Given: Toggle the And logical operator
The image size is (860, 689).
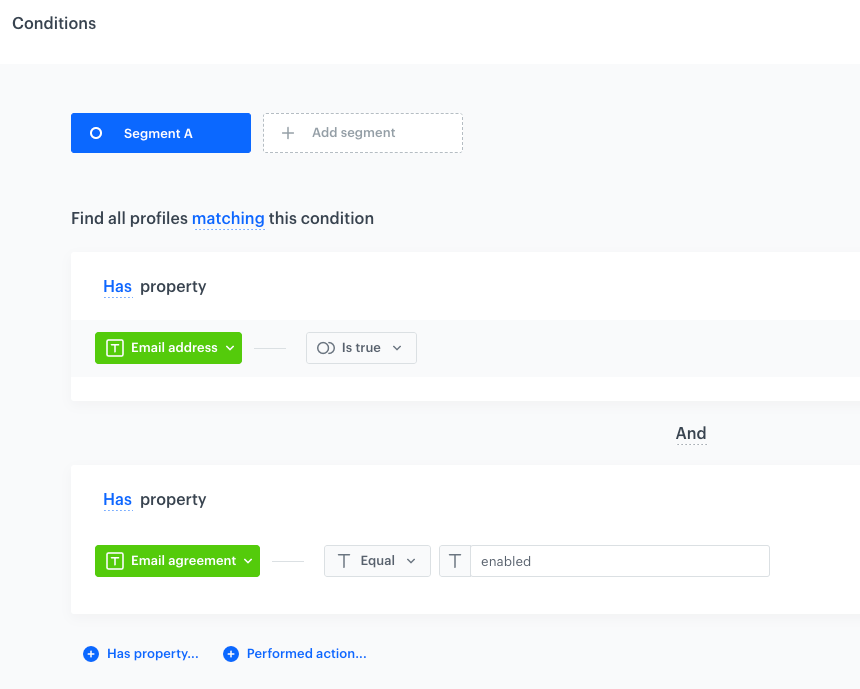Looking at the screenshot, I should pyautogui.click(x=691, y=433).
